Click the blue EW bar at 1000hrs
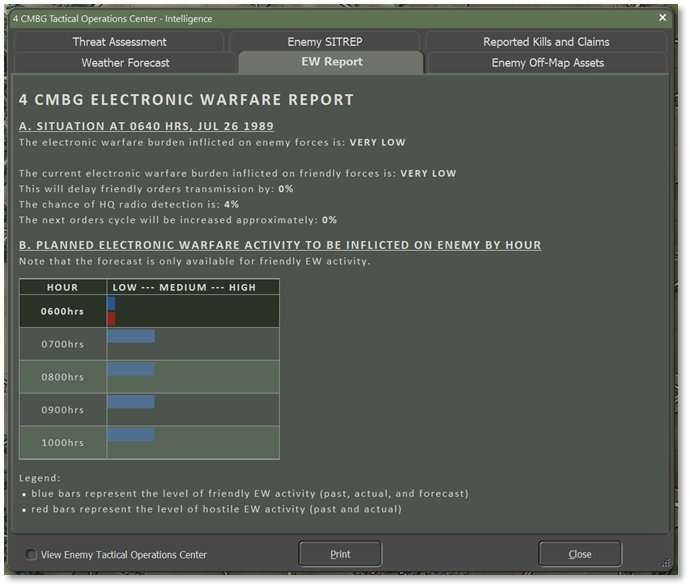Viewport: 690px width, 587px height. click(x=131, y=435)
